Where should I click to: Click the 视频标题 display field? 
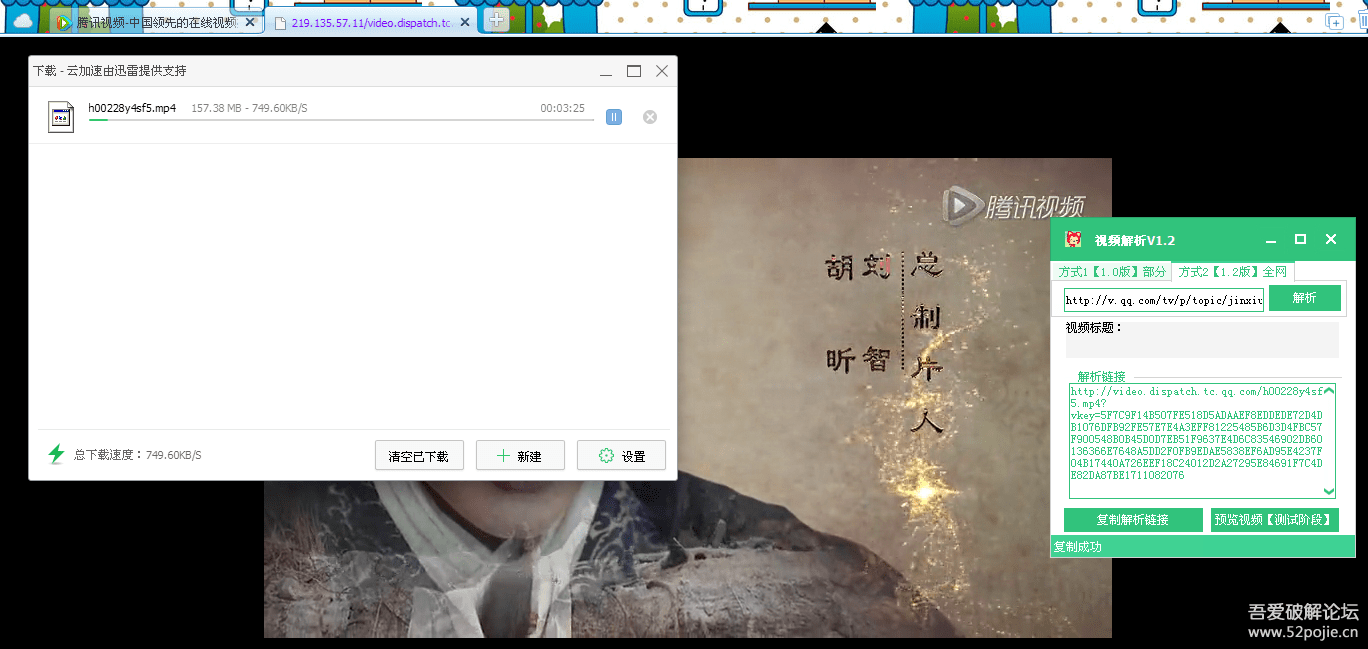1202,339
